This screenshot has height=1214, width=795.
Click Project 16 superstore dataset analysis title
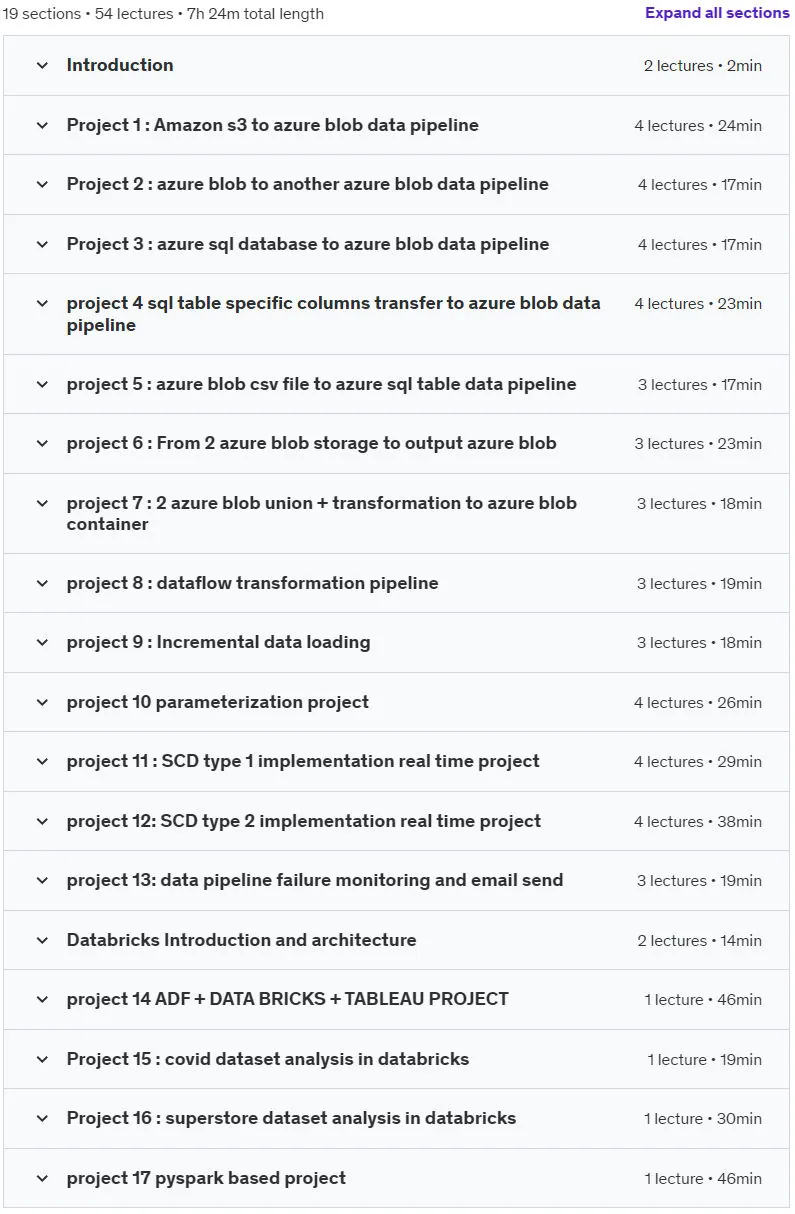point(292,1118)
